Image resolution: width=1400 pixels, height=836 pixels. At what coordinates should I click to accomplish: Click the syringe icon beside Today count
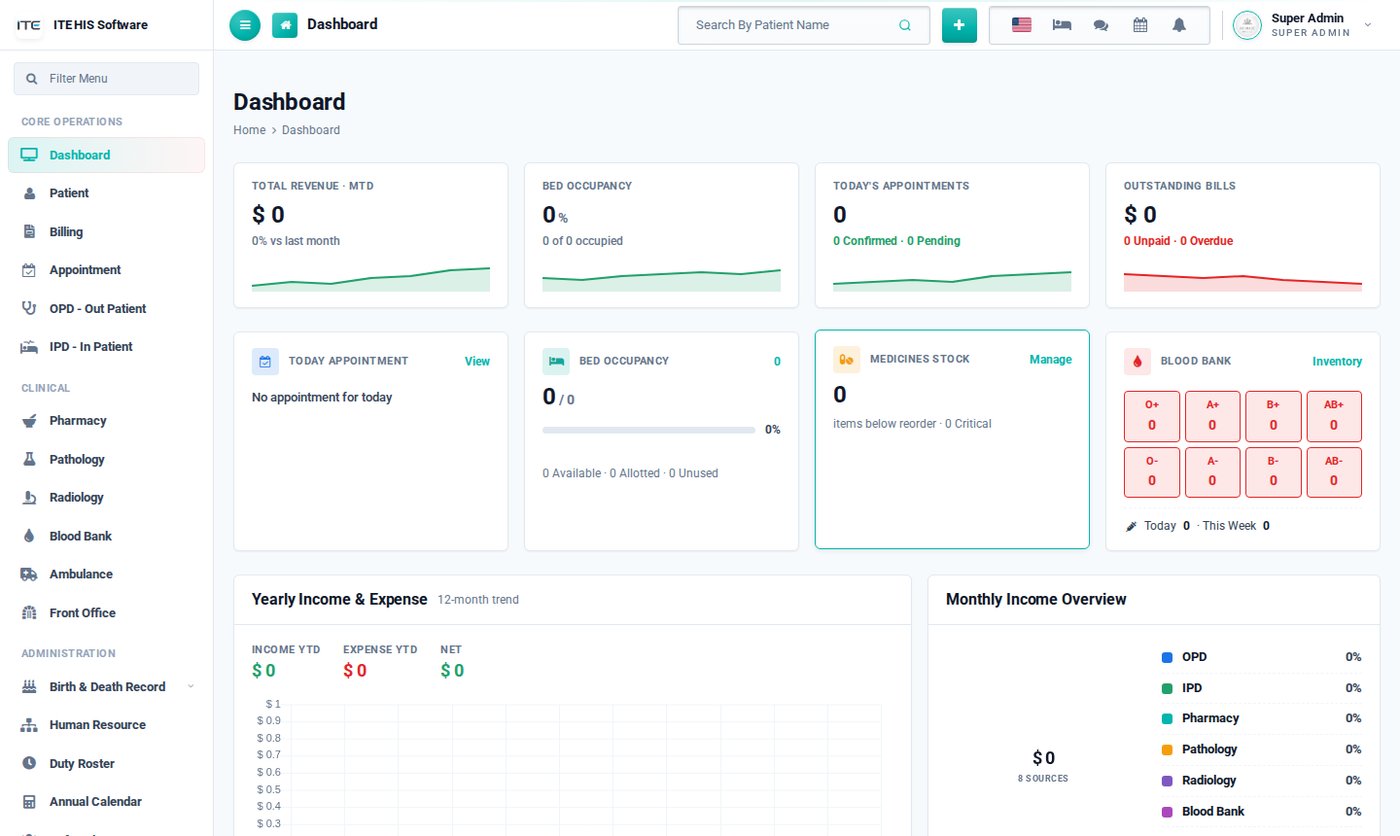(1132, 526)
